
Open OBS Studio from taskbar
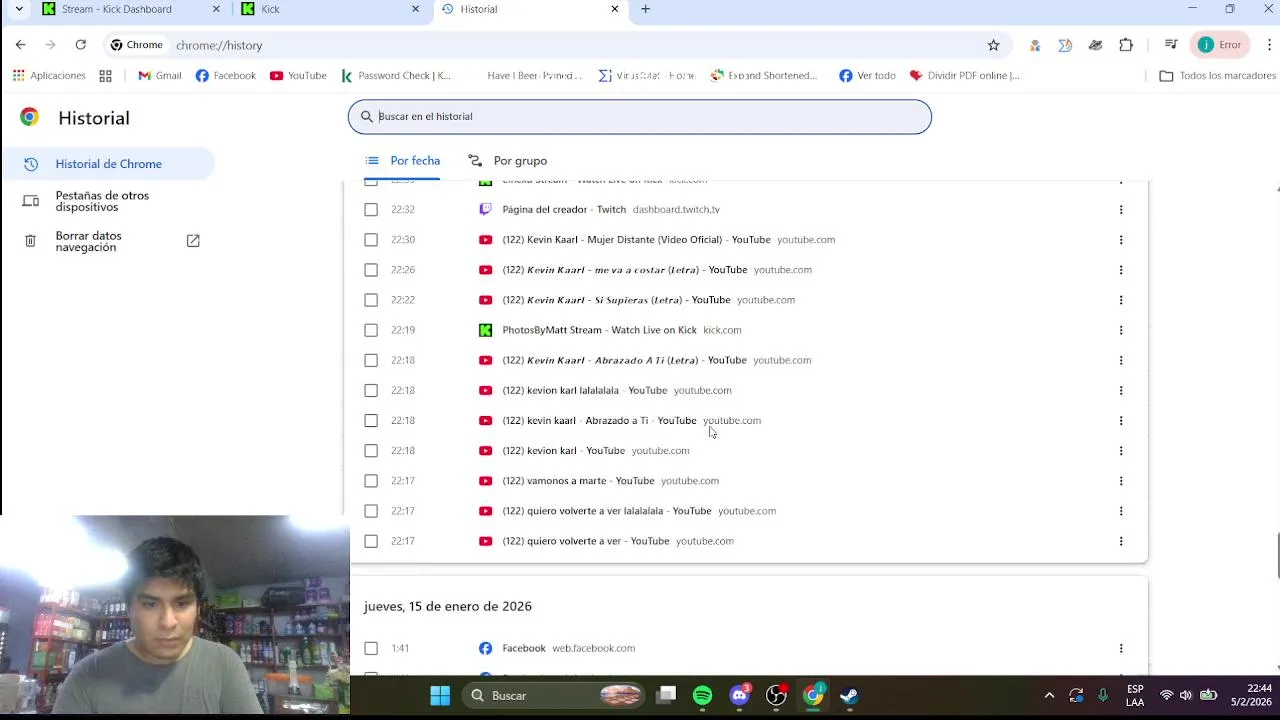[776, 696]
